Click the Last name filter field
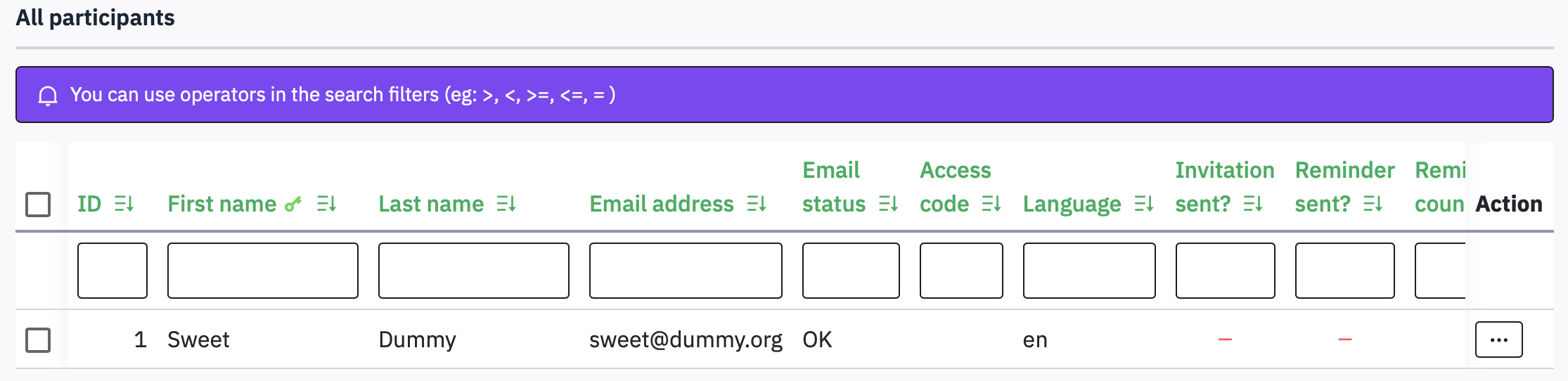Image resolution: width=1568 pixels, height=381 pixels. pos(474,271)
